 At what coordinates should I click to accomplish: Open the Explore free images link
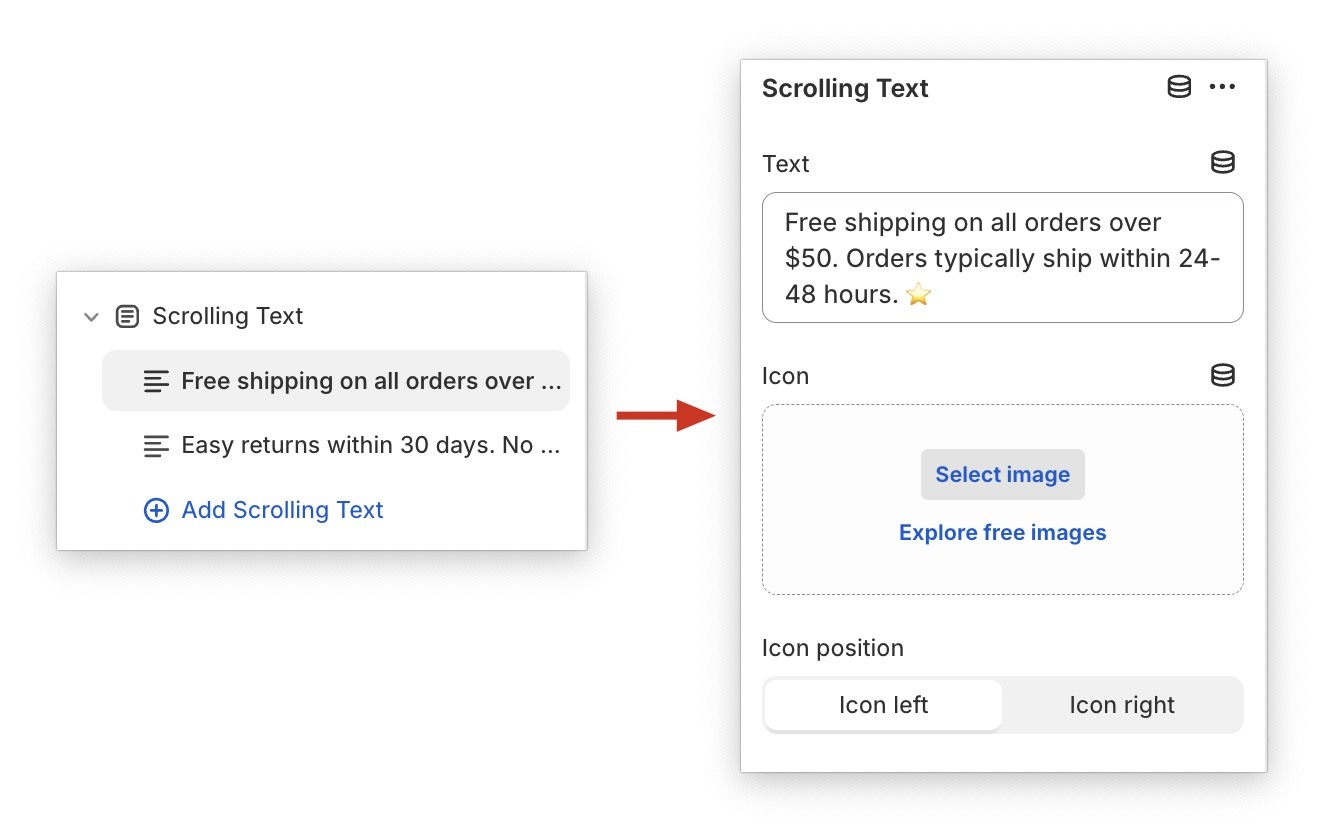click(1002, 533)
